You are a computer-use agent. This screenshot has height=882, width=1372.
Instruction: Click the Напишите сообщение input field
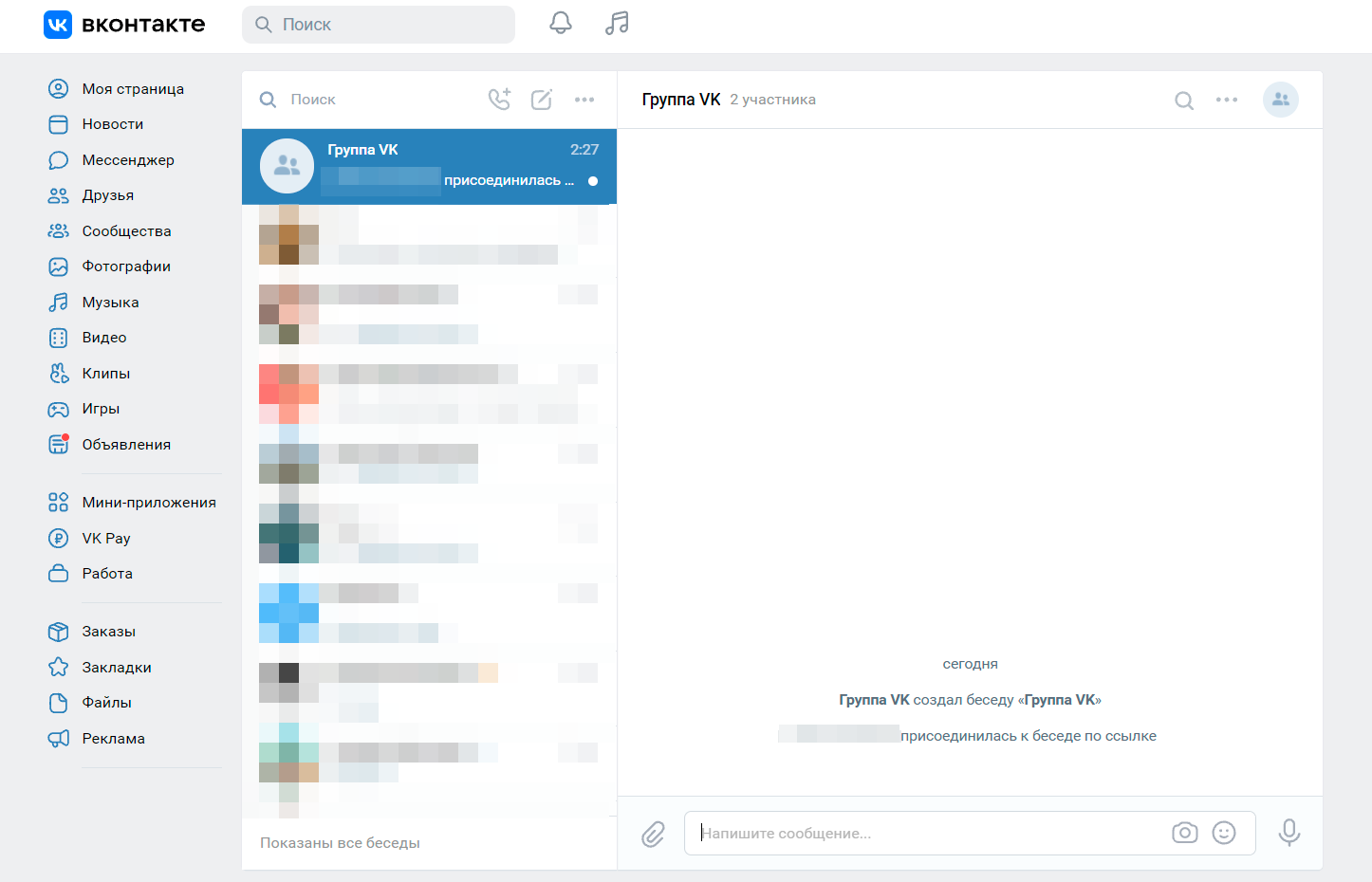970,833
